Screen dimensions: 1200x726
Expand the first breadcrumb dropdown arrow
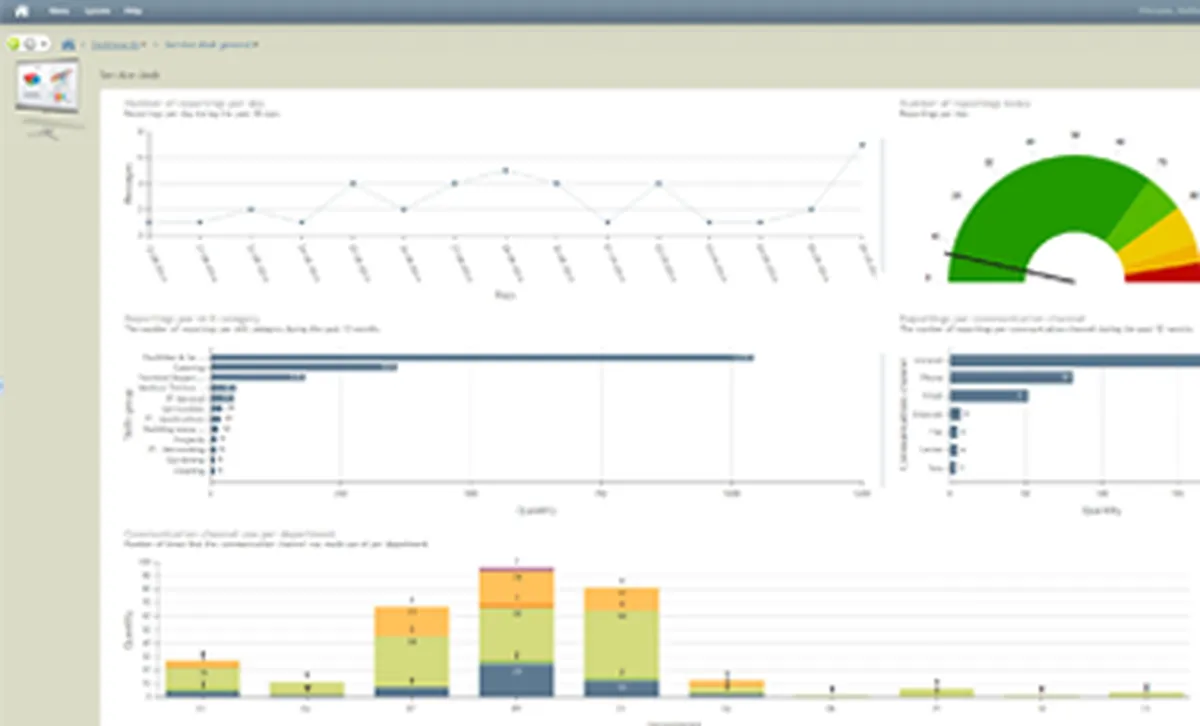click(144, 45)
